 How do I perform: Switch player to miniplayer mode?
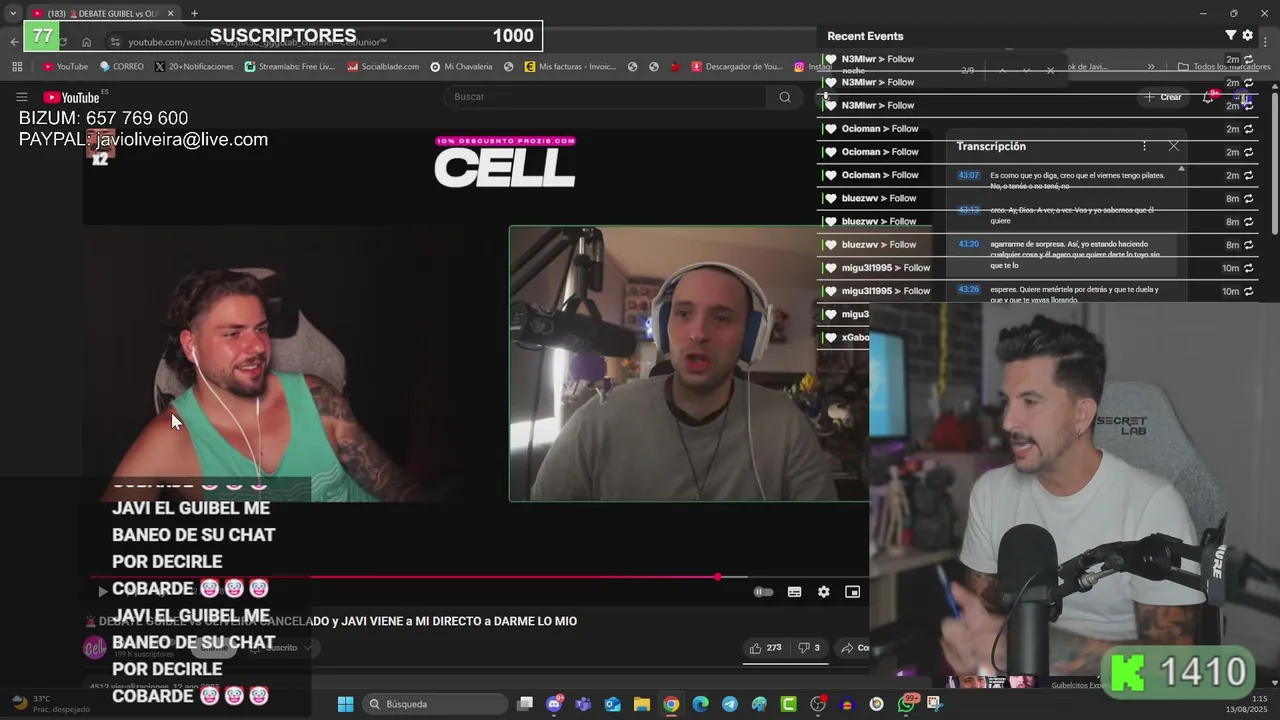(852, 592)
